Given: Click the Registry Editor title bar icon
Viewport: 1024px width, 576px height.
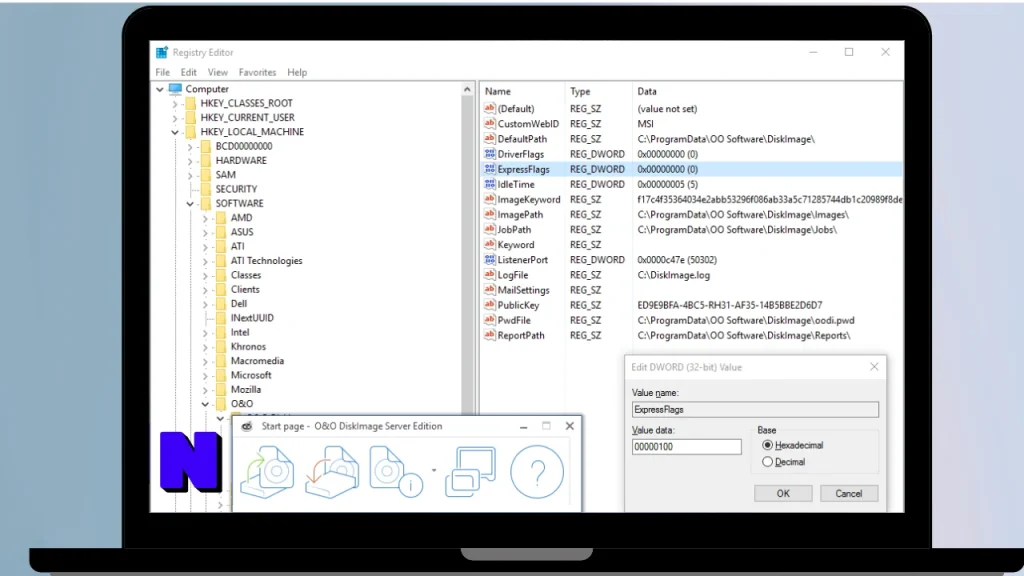Looking at the screenshot, I should point(161,52).
